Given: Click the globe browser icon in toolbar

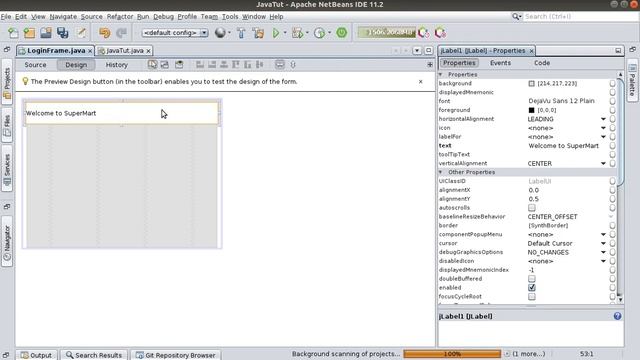Looking at the screenshot, I should (x=220, y=33).
